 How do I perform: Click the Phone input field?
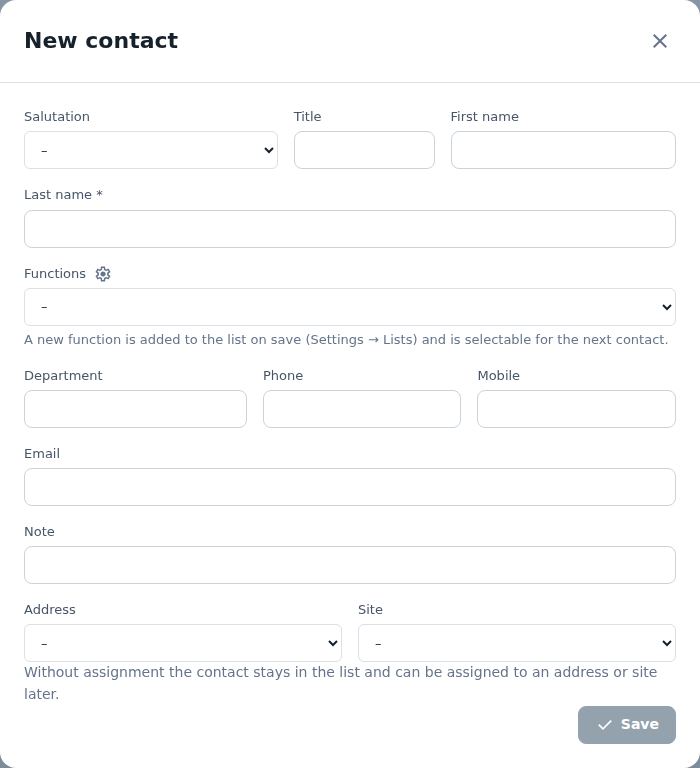click(x=362, y=409)
